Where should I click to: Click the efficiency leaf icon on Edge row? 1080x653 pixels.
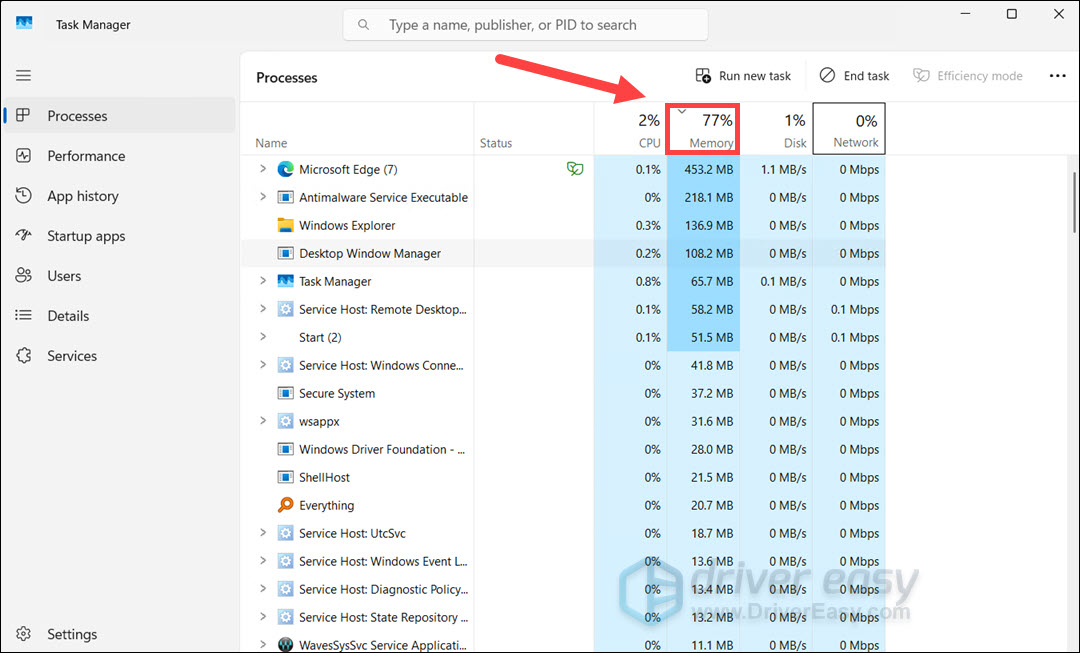point(575,169)
